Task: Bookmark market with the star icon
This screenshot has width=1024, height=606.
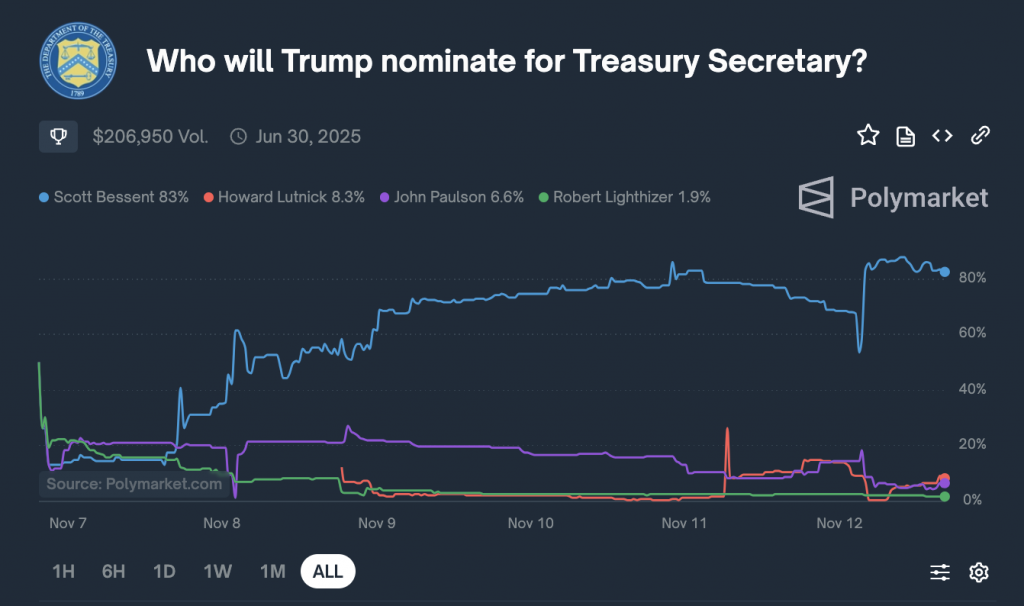Action: coord(867,136)
